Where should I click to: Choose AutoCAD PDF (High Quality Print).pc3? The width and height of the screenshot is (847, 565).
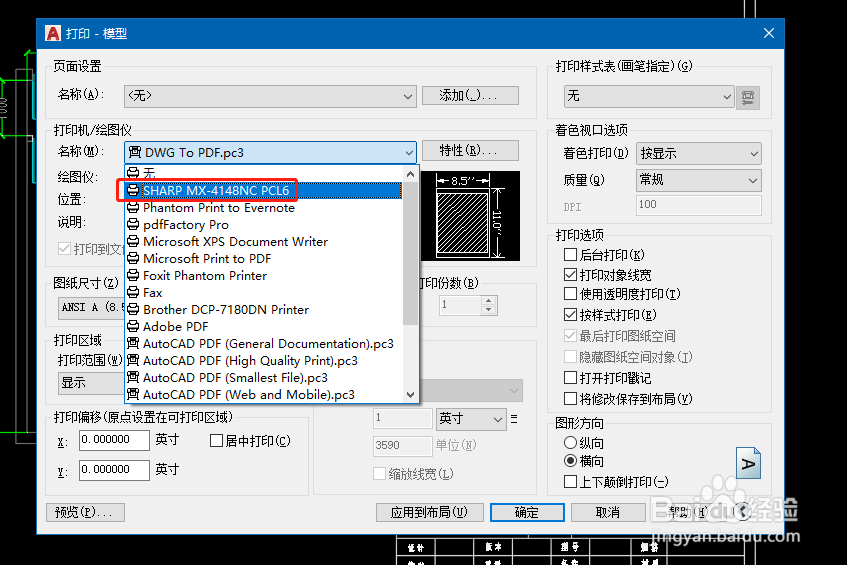pyautogui.click(x=264, y=361)
